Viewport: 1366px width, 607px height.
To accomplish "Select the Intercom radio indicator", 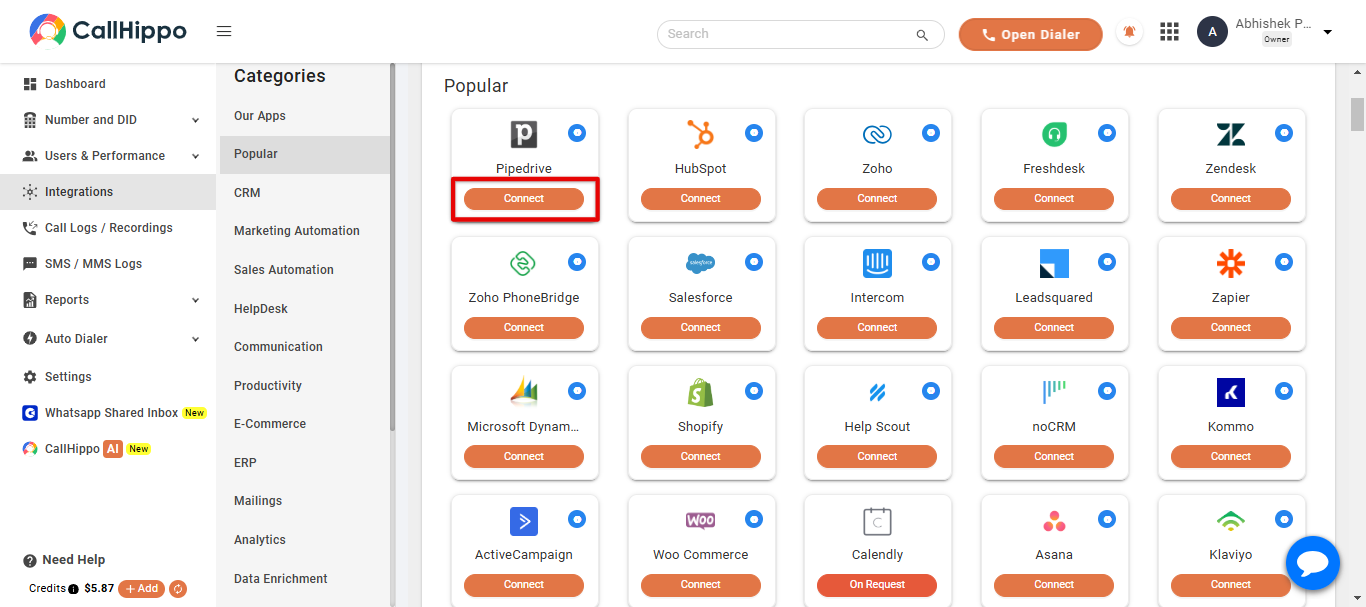I will [931, 262].
